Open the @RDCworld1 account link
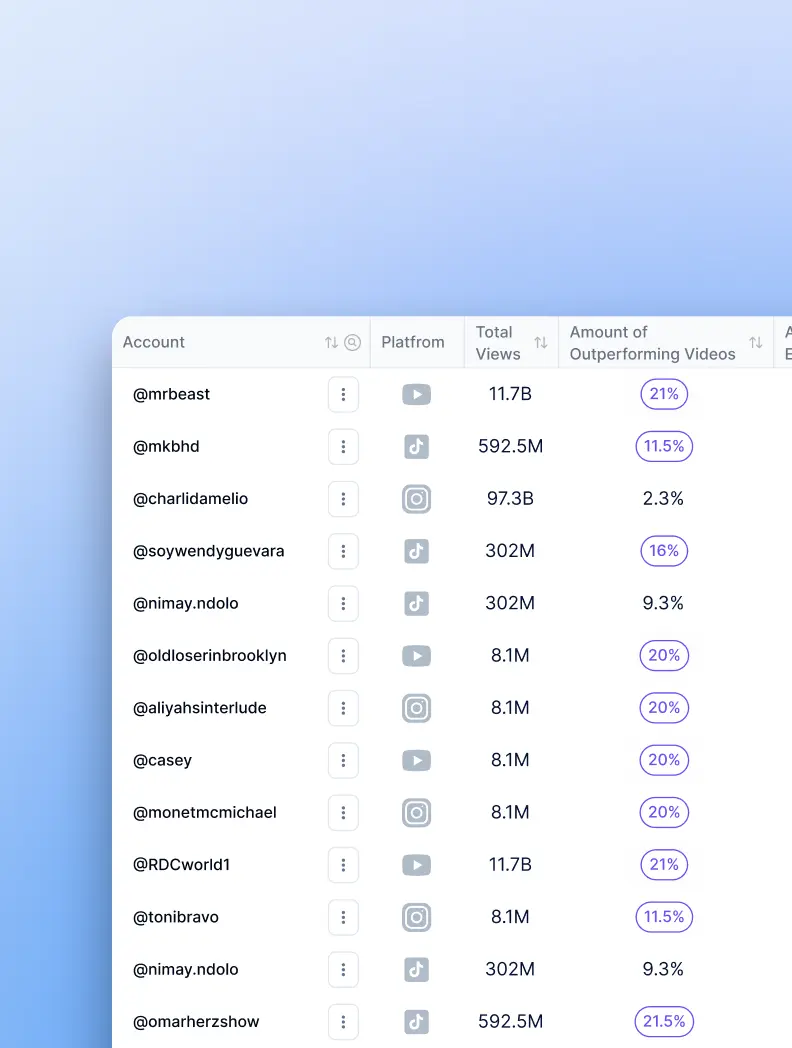Screen dimensions: 792x1048 tap(181, 865)
